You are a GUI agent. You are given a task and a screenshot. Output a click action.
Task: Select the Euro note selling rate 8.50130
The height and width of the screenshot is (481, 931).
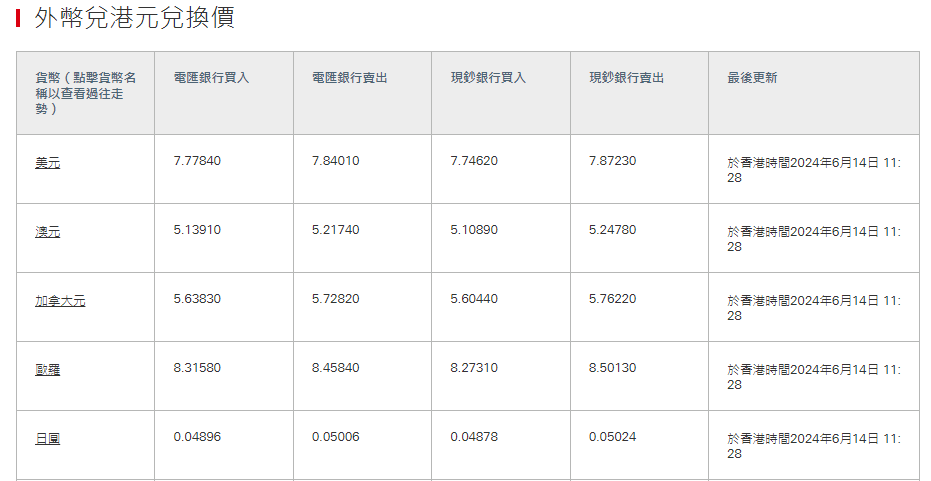(612, 368)
